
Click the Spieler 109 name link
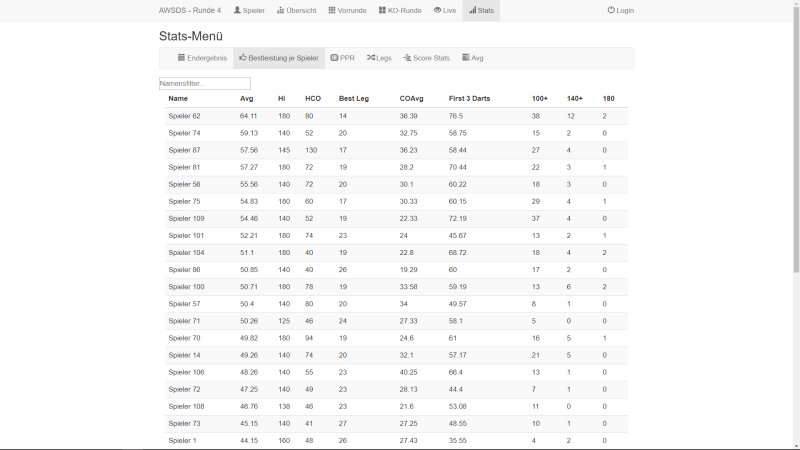(186, 218)
